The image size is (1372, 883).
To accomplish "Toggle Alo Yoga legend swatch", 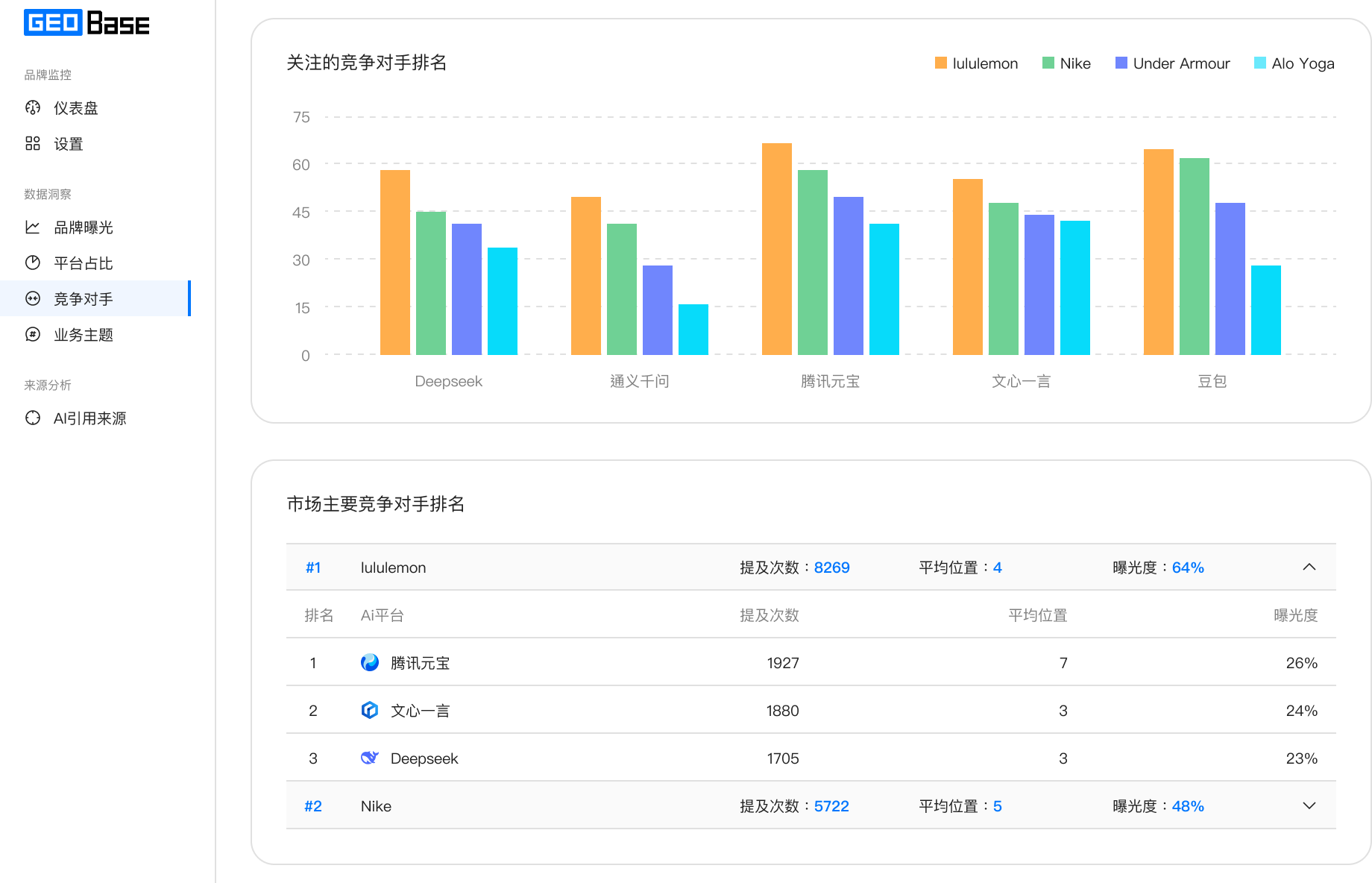I will (x=1260, y=63).
